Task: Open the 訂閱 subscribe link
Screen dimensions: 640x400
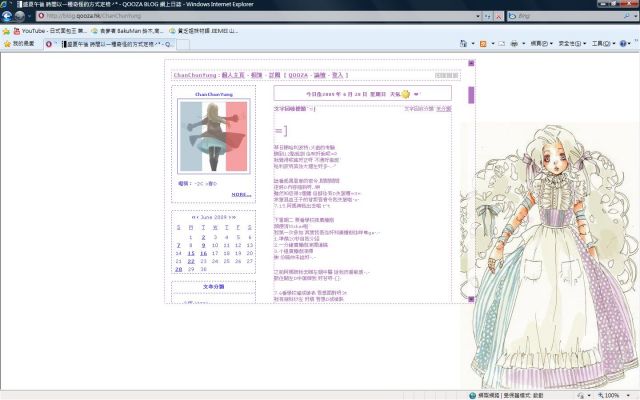Action: coord(275,76)
